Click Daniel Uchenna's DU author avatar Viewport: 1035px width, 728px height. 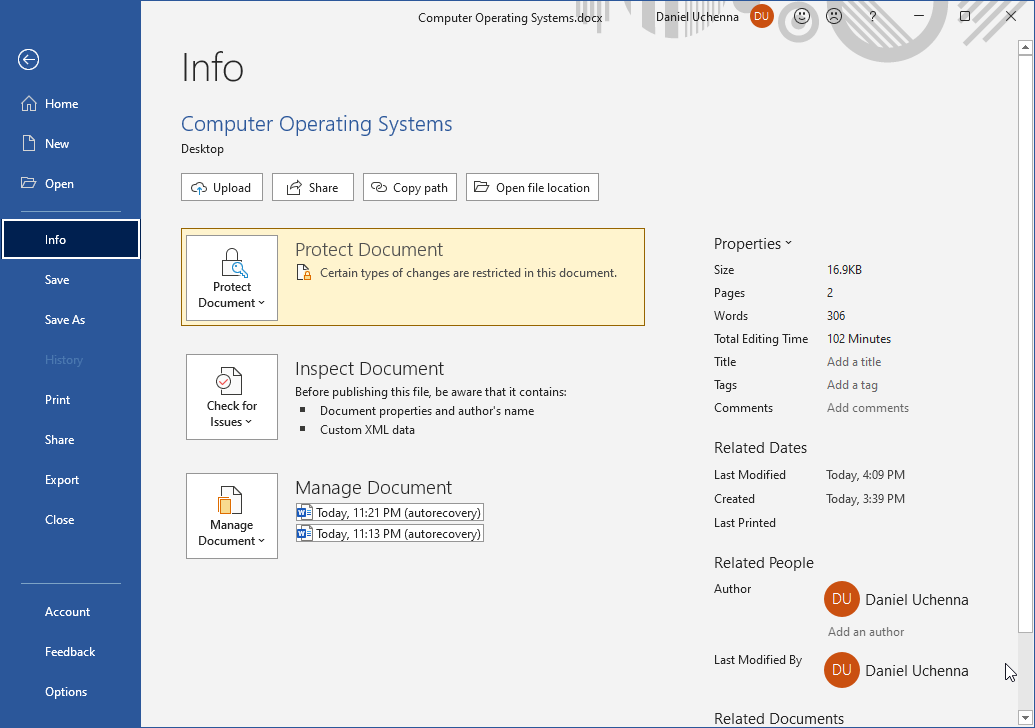pyautogui.click(x=841, y=599)
